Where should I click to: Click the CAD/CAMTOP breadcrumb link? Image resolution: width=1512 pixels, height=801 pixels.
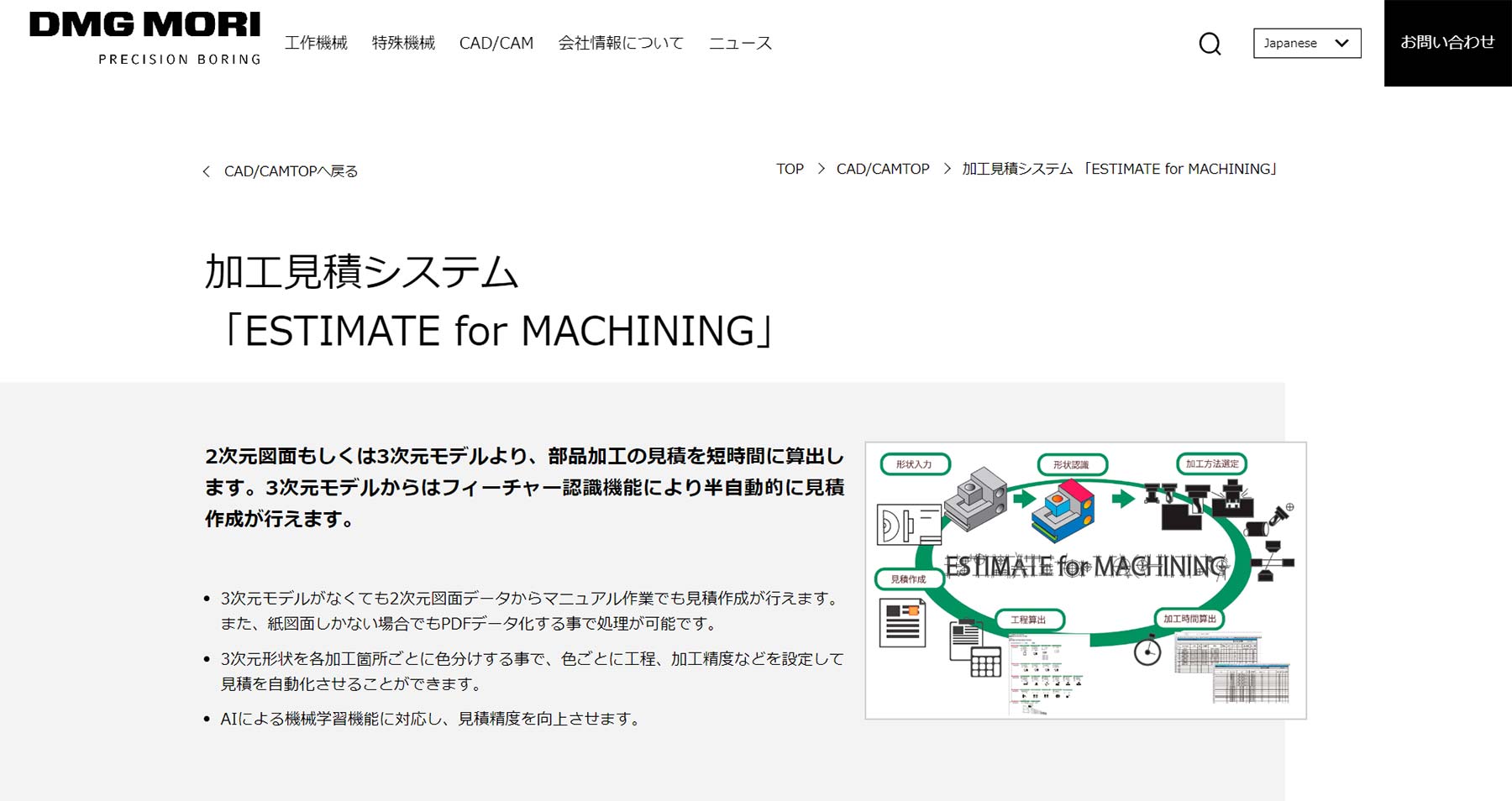click(x=883, y=169)
